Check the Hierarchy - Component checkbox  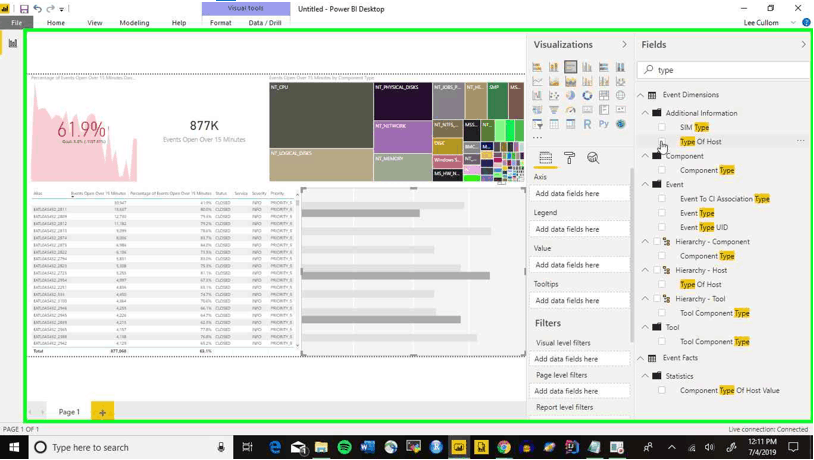(657, 241)
